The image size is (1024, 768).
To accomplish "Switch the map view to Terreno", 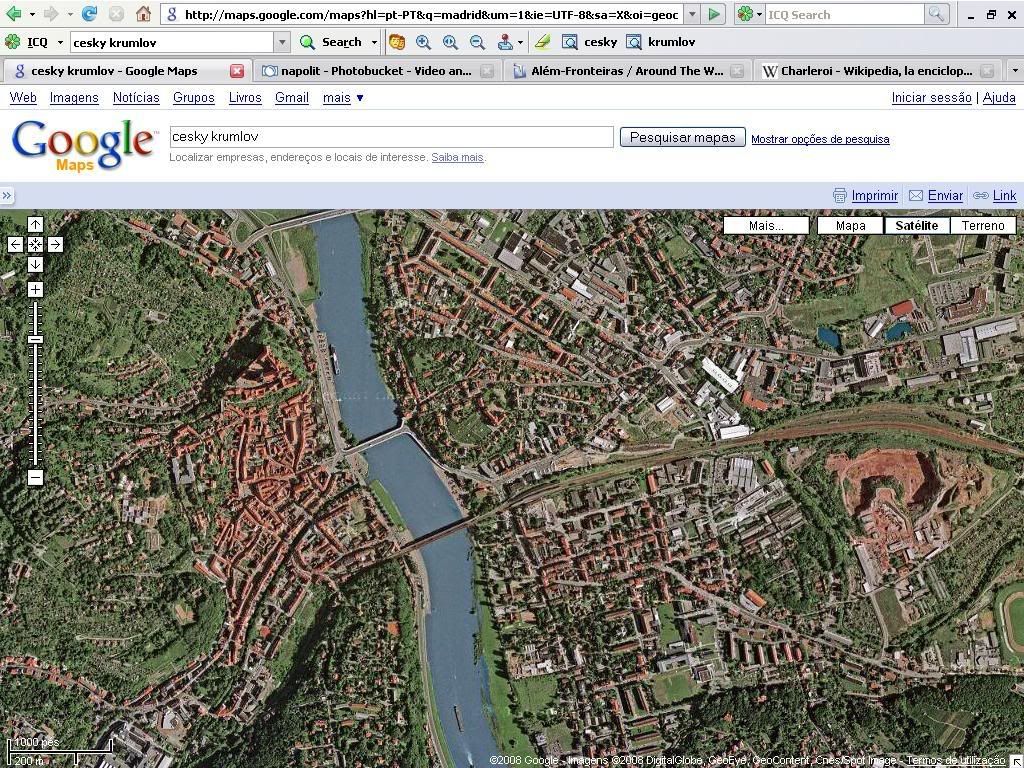I will click(982, 225).
